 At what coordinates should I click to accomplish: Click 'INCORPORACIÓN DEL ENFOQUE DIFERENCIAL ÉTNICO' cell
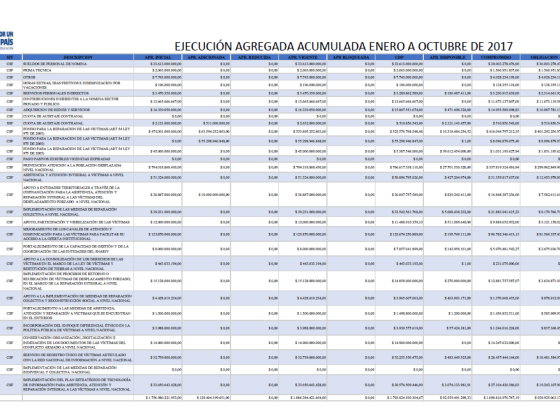tap(78, 328)
